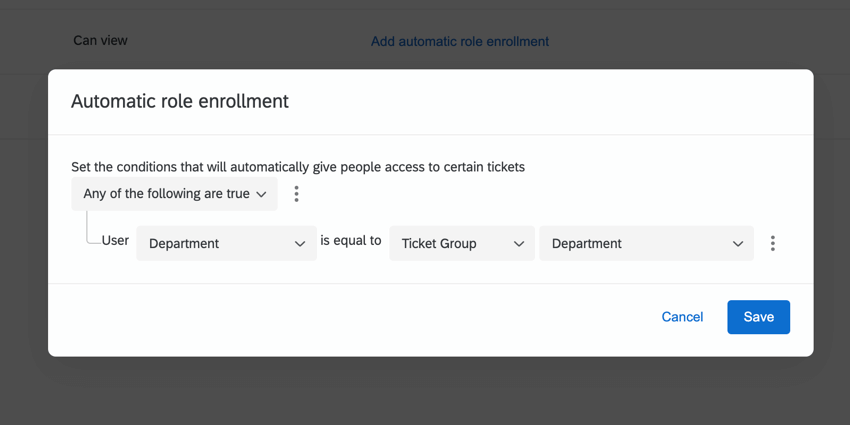
Task: Click the dimmed backdrop below the dialog
Action: (x=425, y=392)
